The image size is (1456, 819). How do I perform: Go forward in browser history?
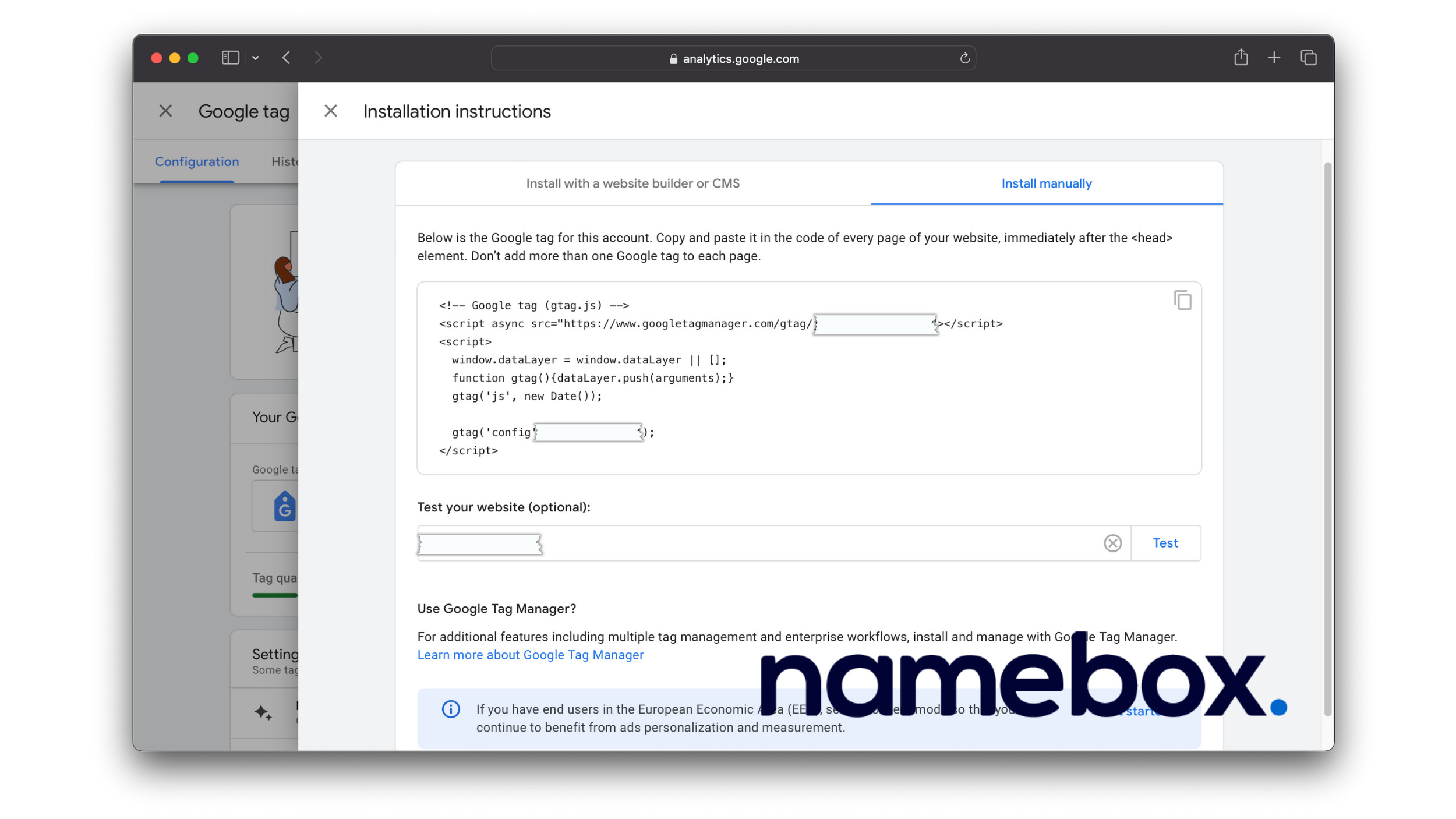318,58
